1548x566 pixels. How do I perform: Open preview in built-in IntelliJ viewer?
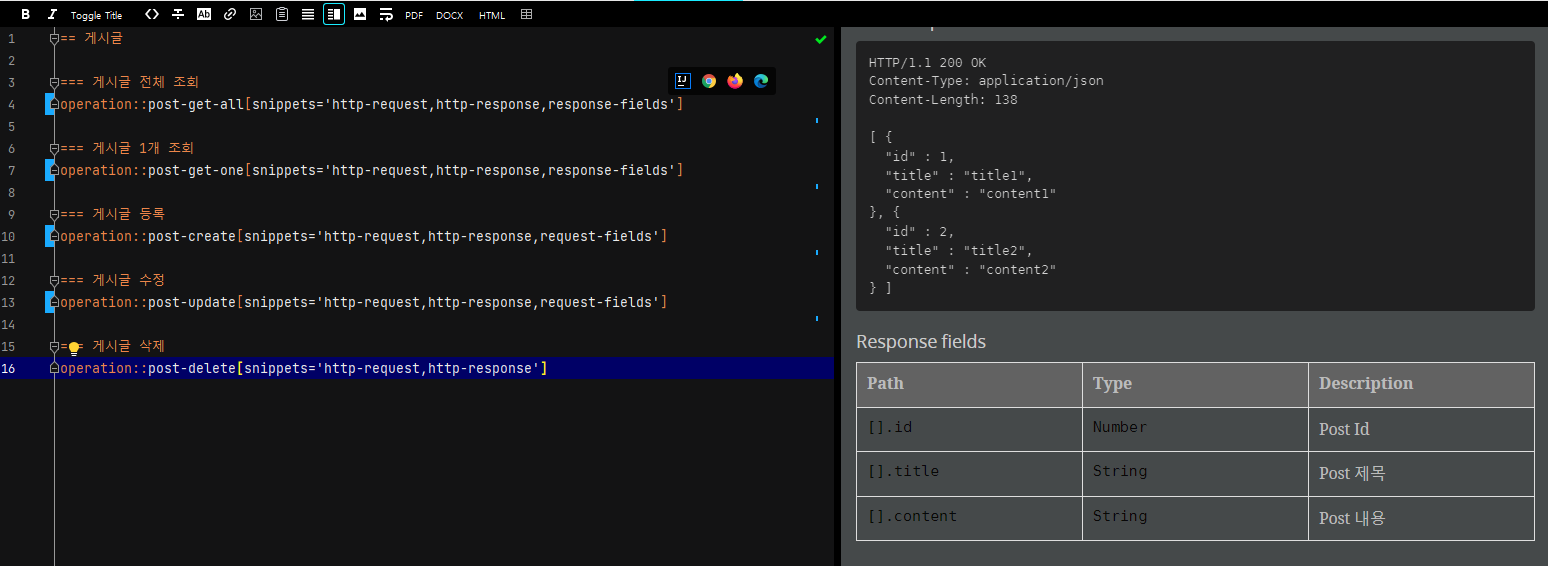(683, 81)
